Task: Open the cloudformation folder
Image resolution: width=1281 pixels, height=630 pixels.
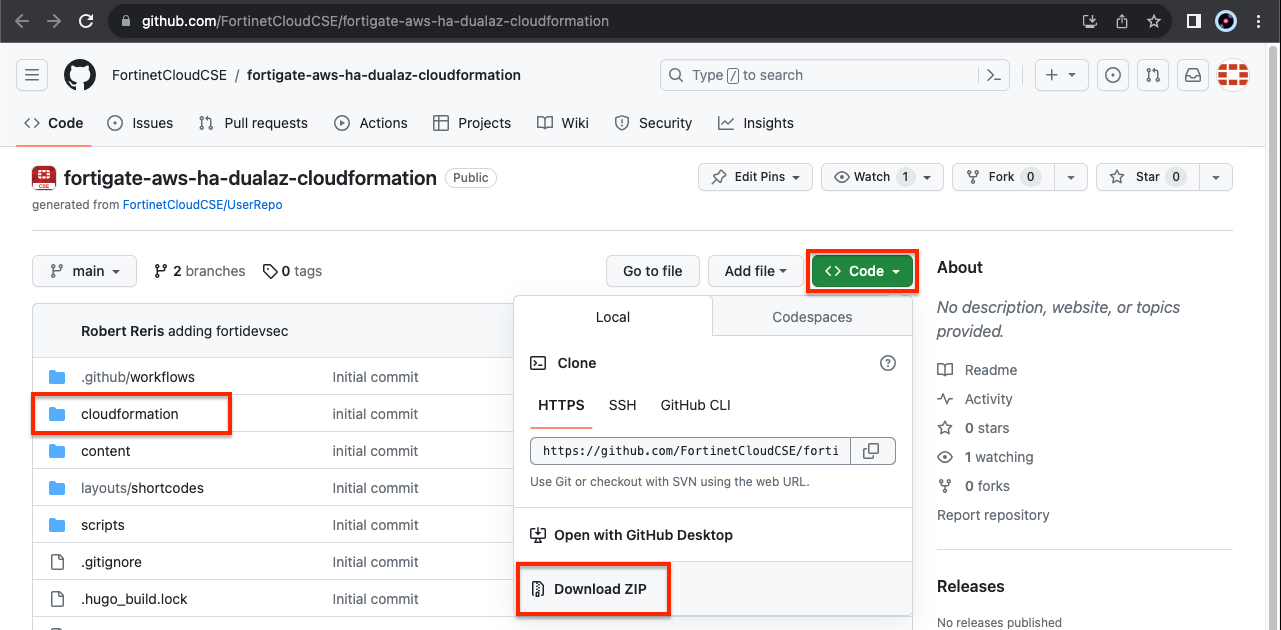Action: tap(129, 414)
